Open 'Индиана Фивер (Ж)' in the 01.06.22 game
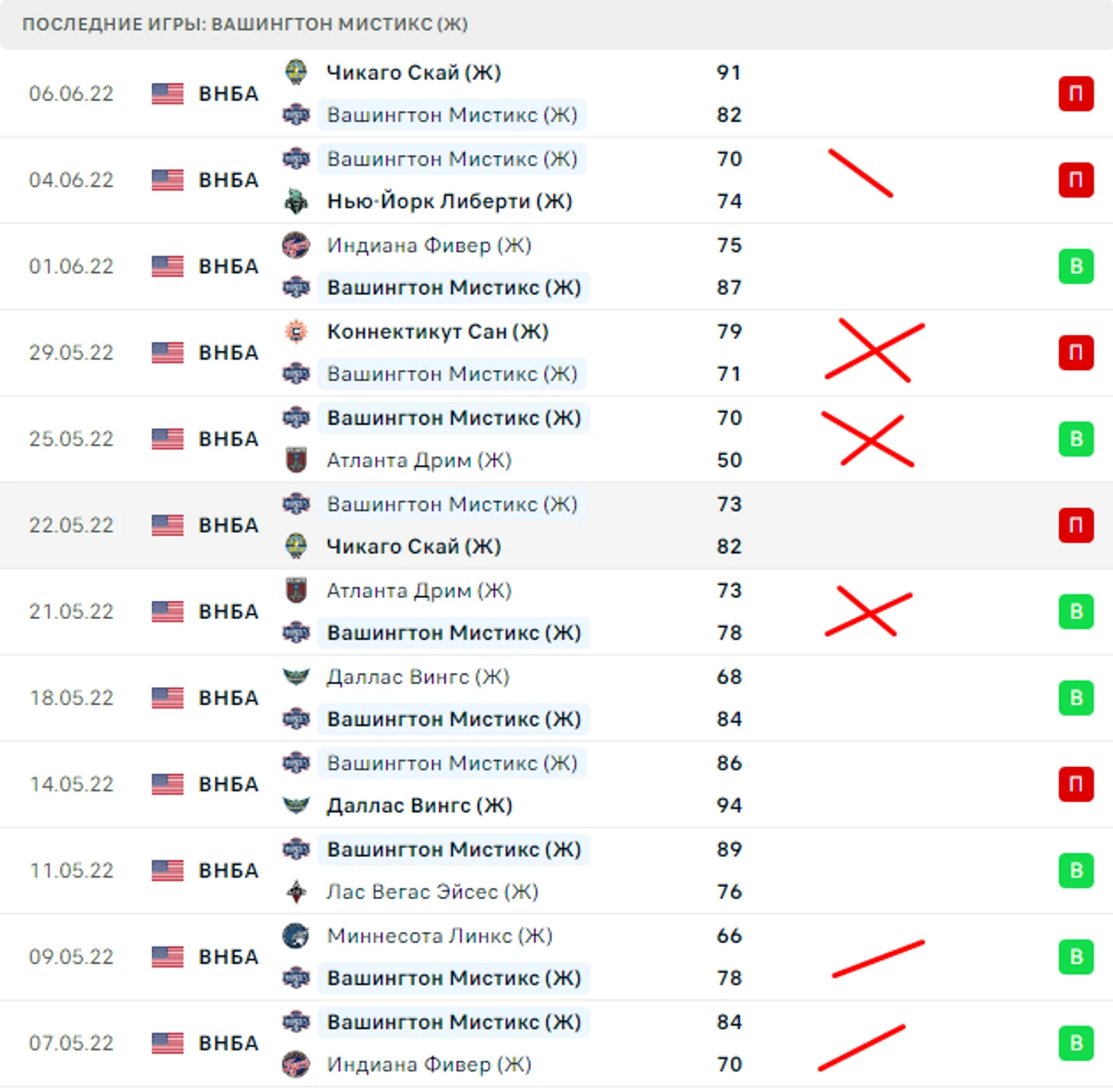This screenshot has width=1113, height=1092. point(429,246)
